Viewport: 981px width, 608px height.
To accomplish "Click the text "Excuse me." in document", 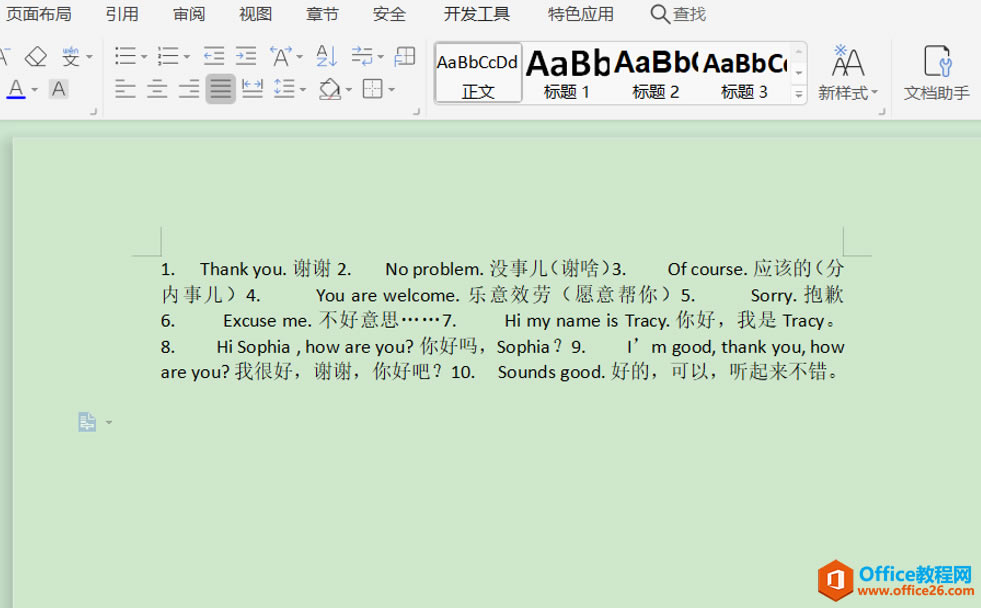I will (x=268, y=321).
